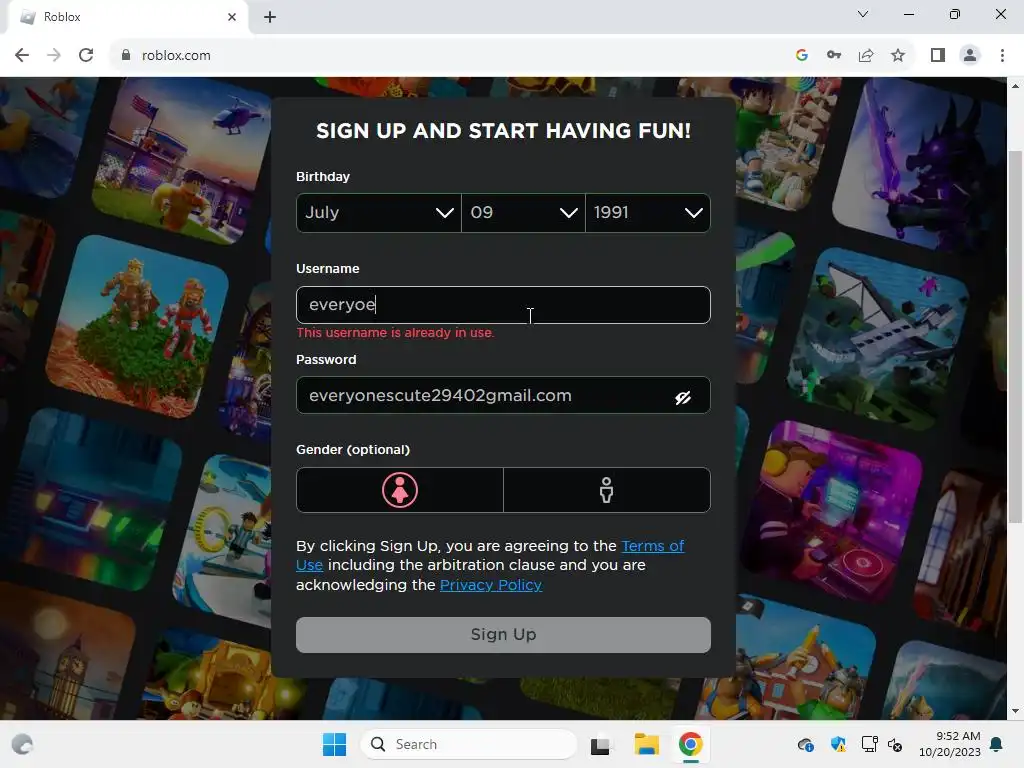
Task: Select the male gender option
Action: tap(607, 490)
